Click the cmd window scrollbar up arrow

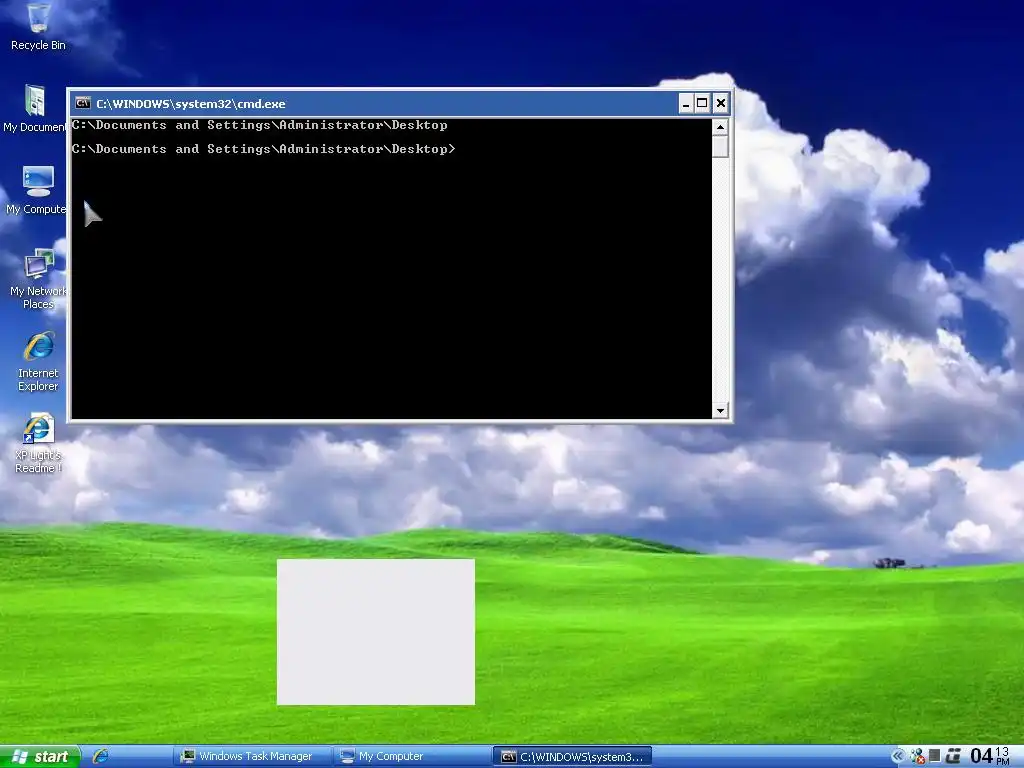(x=720, y=127)
